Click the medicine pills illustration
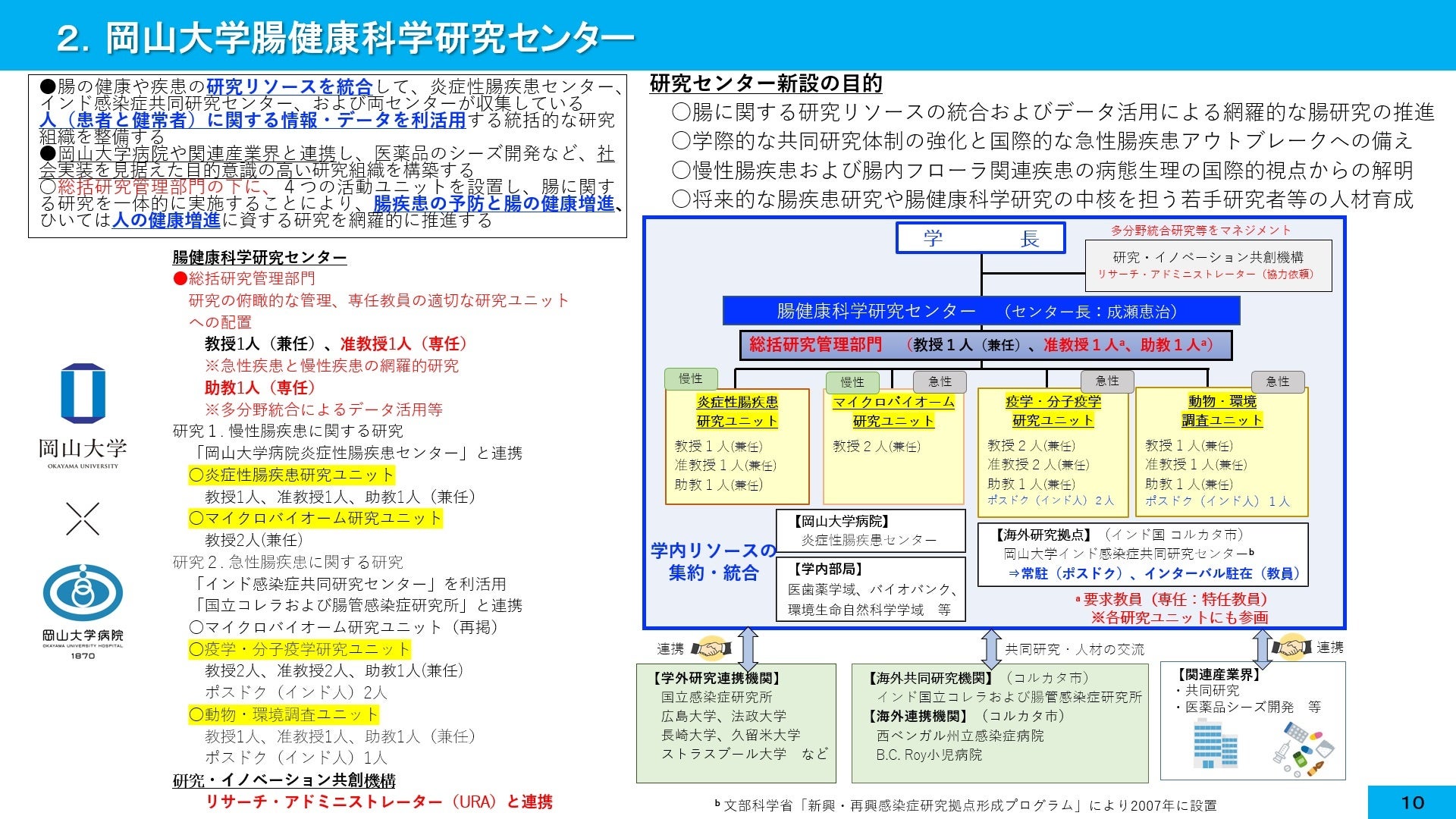This screenshot has height=819, width=1456. click(x=1304, y=749)
